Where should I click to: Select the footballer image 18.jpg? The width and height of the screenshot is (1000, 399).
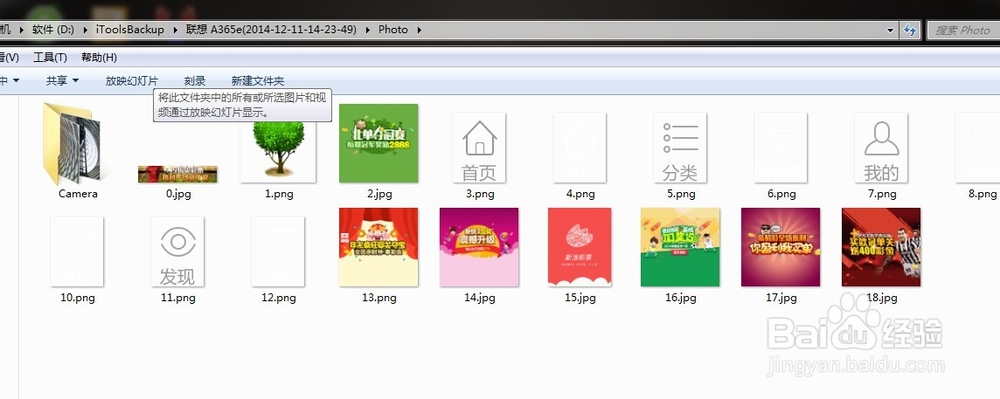click(881, 247)
